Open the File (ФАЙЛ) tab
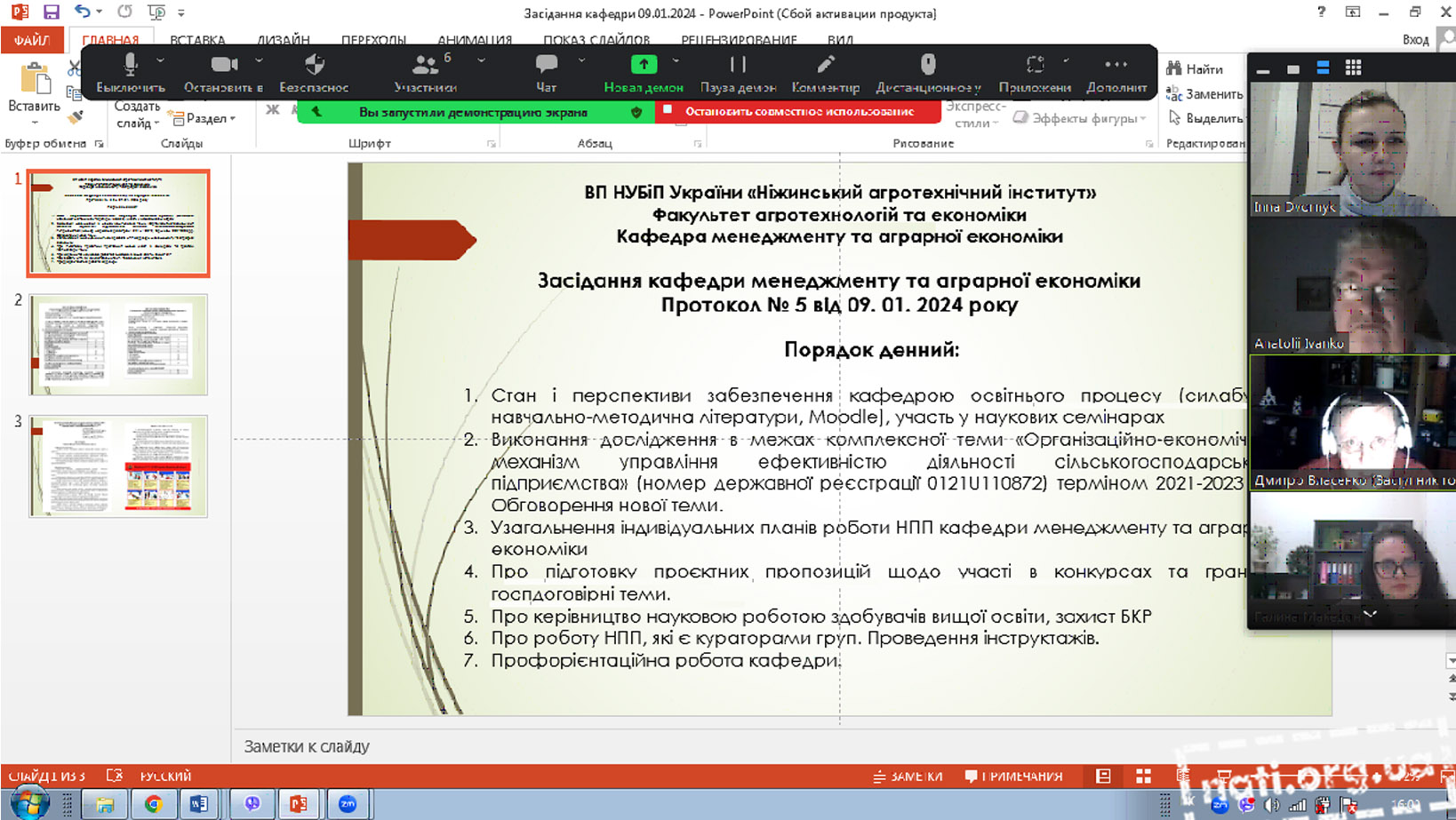Image resolution: width=1456 pixels, height=820 pixels. (31, 40)
